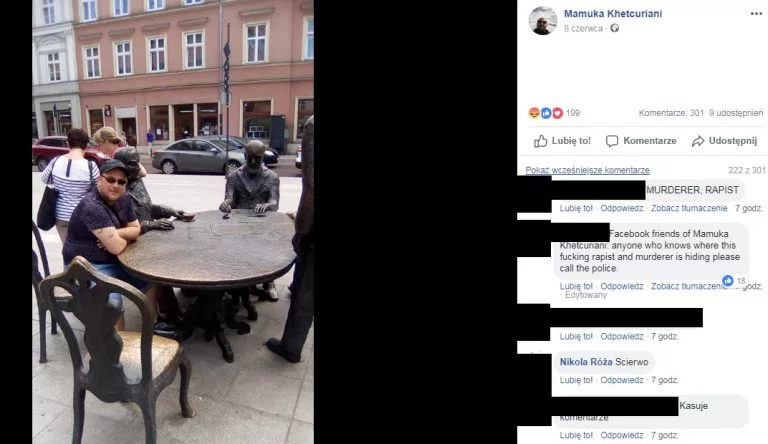
Task: Click the blue like badge with 18 reactions
Action: click(x=728, y=280)
